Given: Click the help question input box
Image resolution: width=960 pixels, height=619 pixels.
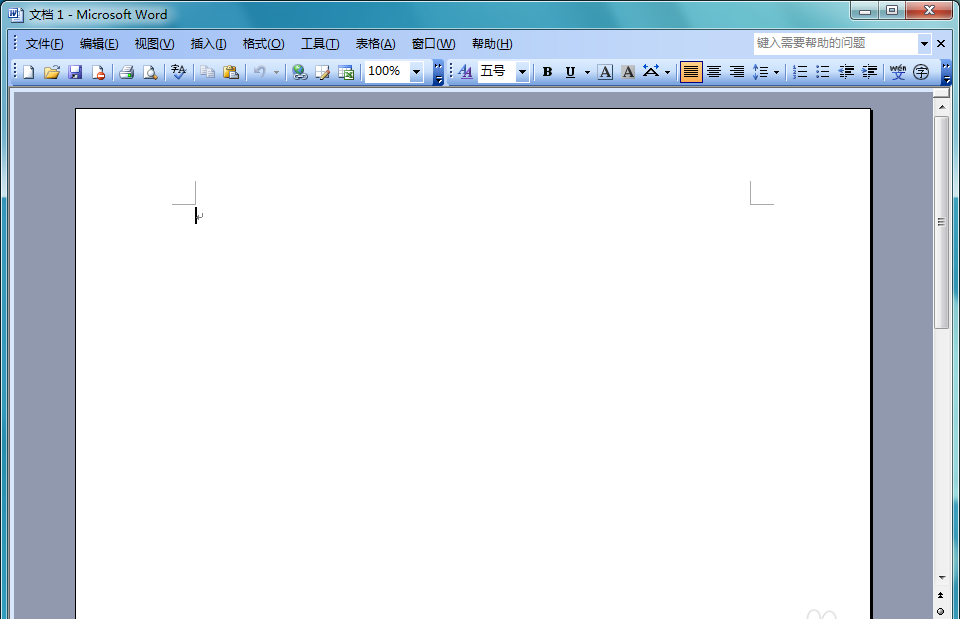Looking at the screenshot, I should point(836,43).
